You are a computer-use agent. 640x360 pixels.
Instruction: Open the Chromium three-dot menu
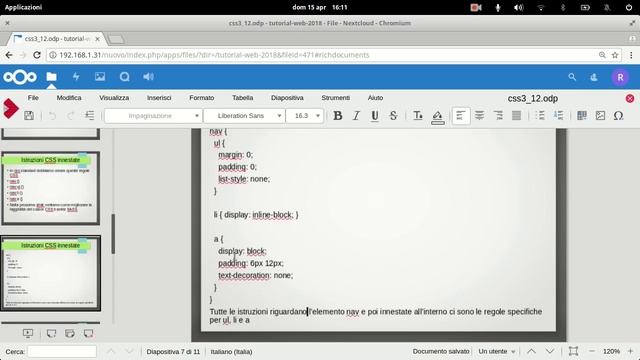(631, 55)
